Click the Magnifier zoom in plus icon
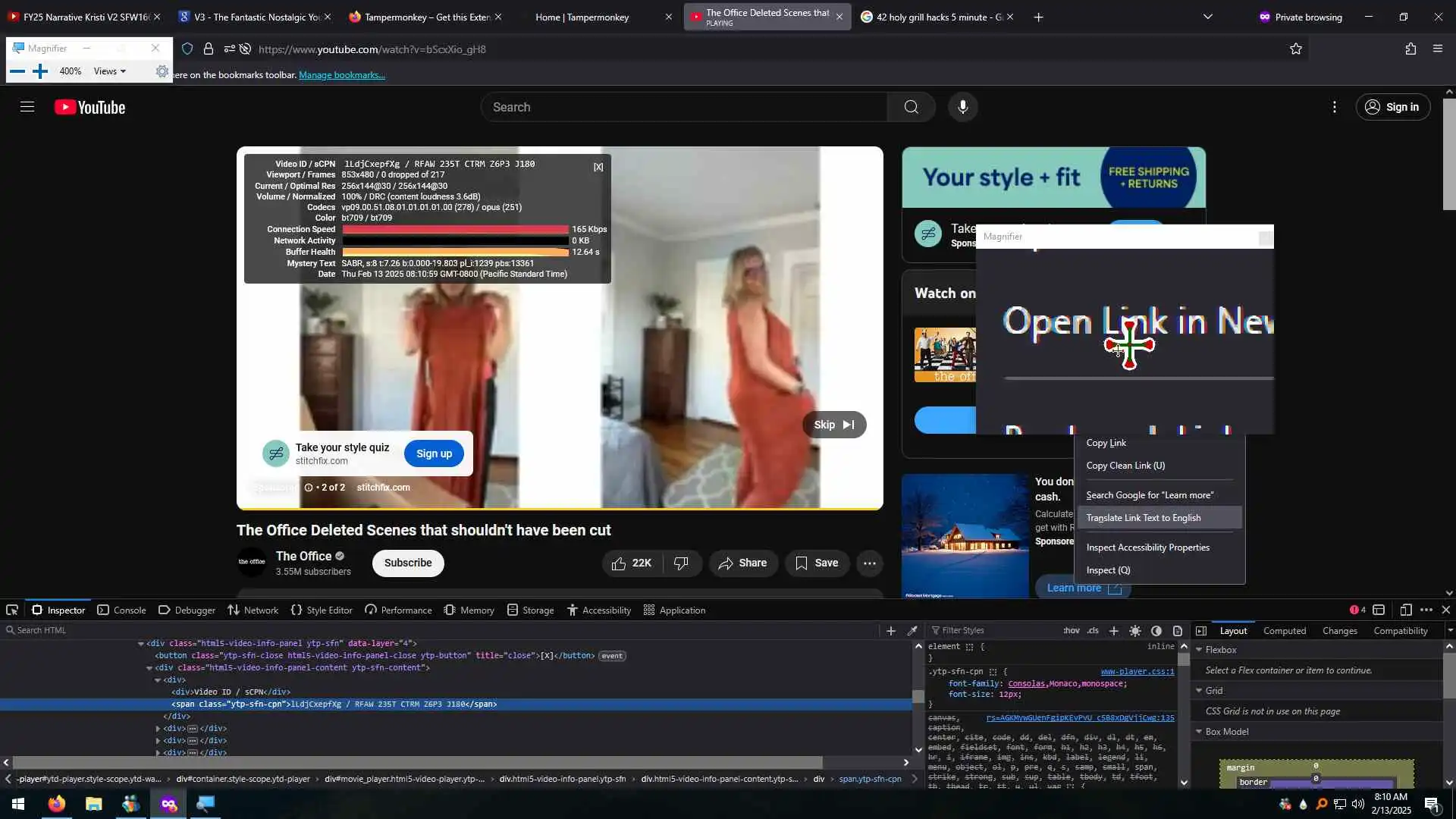1456x819 pixels. [x=40, y=71]
